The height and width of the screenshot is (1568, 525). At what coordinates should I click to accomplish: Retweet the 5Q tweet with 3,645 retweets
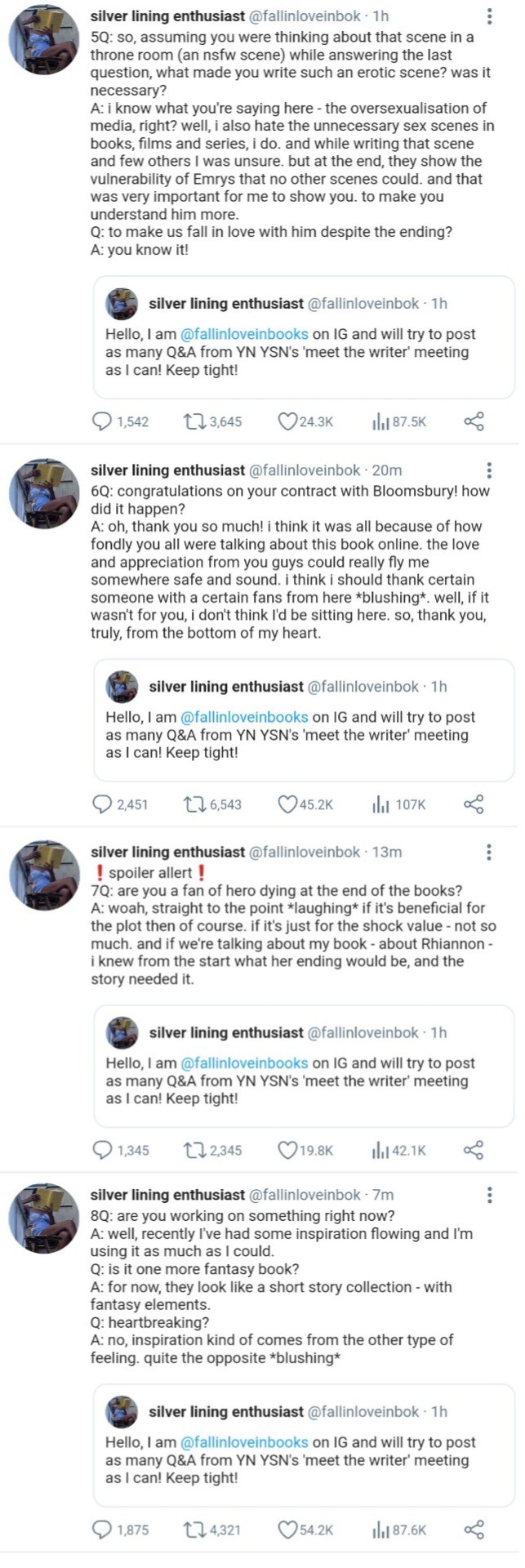coord(194,421)
